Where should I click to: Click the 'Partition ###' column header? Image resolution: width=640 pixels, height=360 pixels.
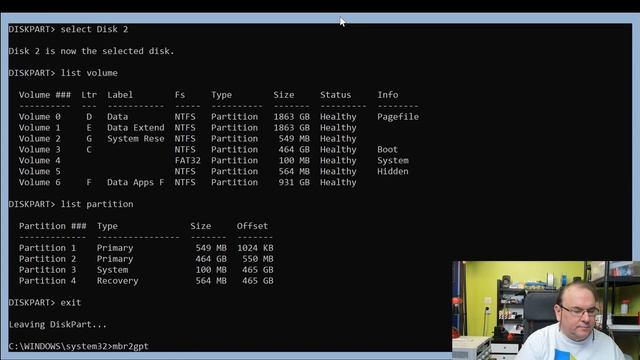(52, 226)
